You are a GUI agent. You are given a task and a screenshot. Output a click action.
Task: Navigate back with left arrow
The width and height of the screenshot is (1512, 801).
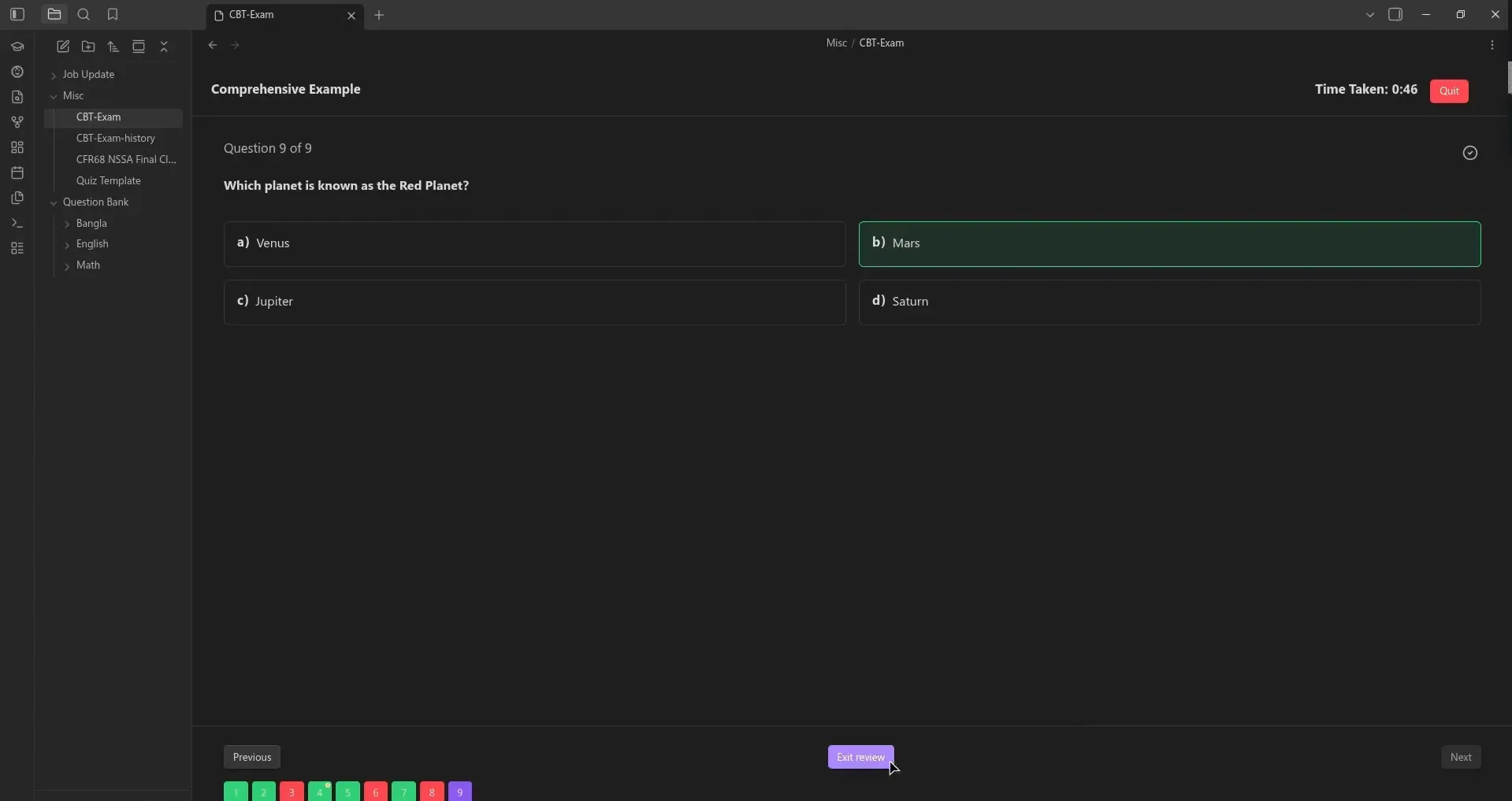pos(213,45)
